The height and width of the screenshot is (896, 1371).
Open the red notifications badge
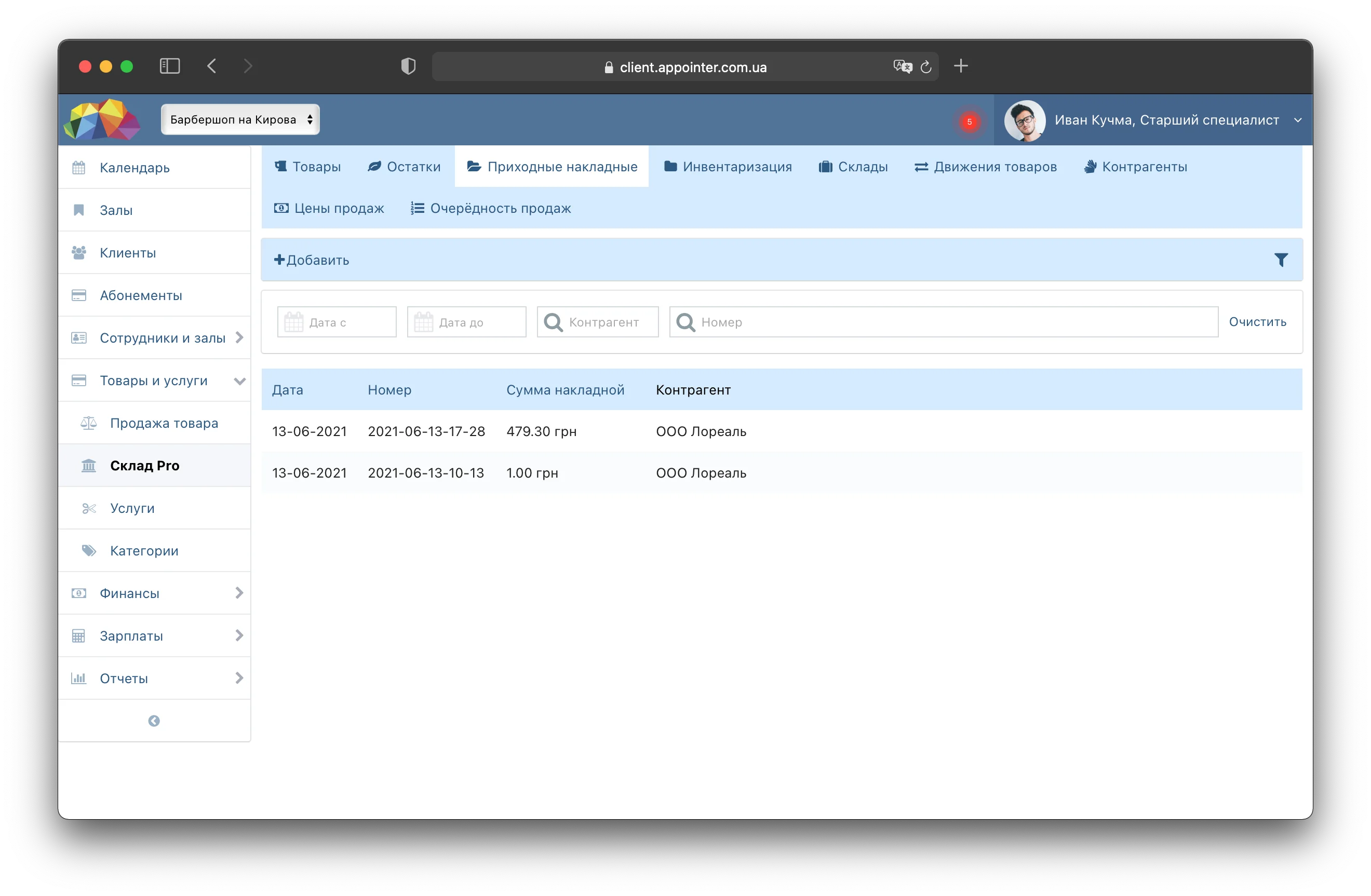970,121
